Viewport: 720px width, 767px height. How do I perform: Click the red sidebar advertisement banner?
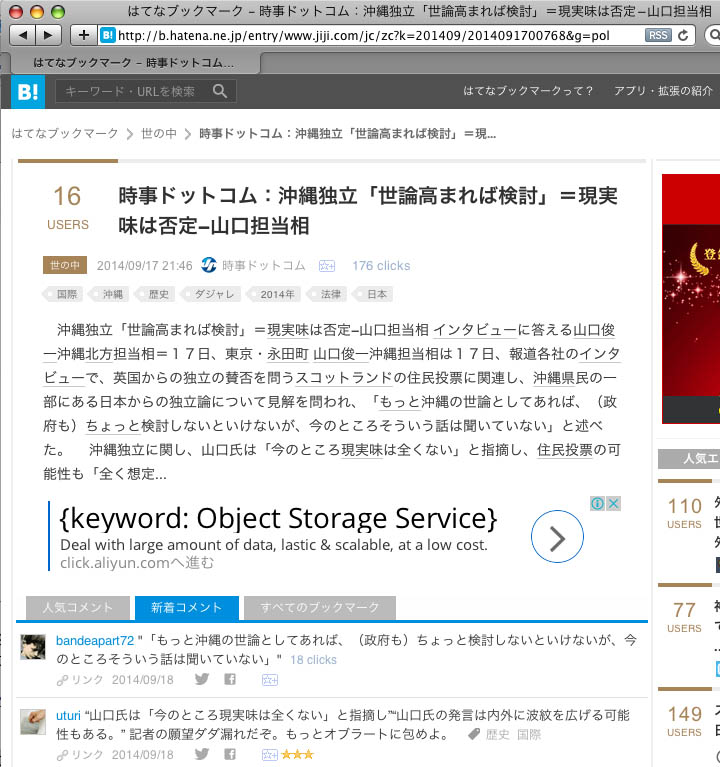(691, 299)
